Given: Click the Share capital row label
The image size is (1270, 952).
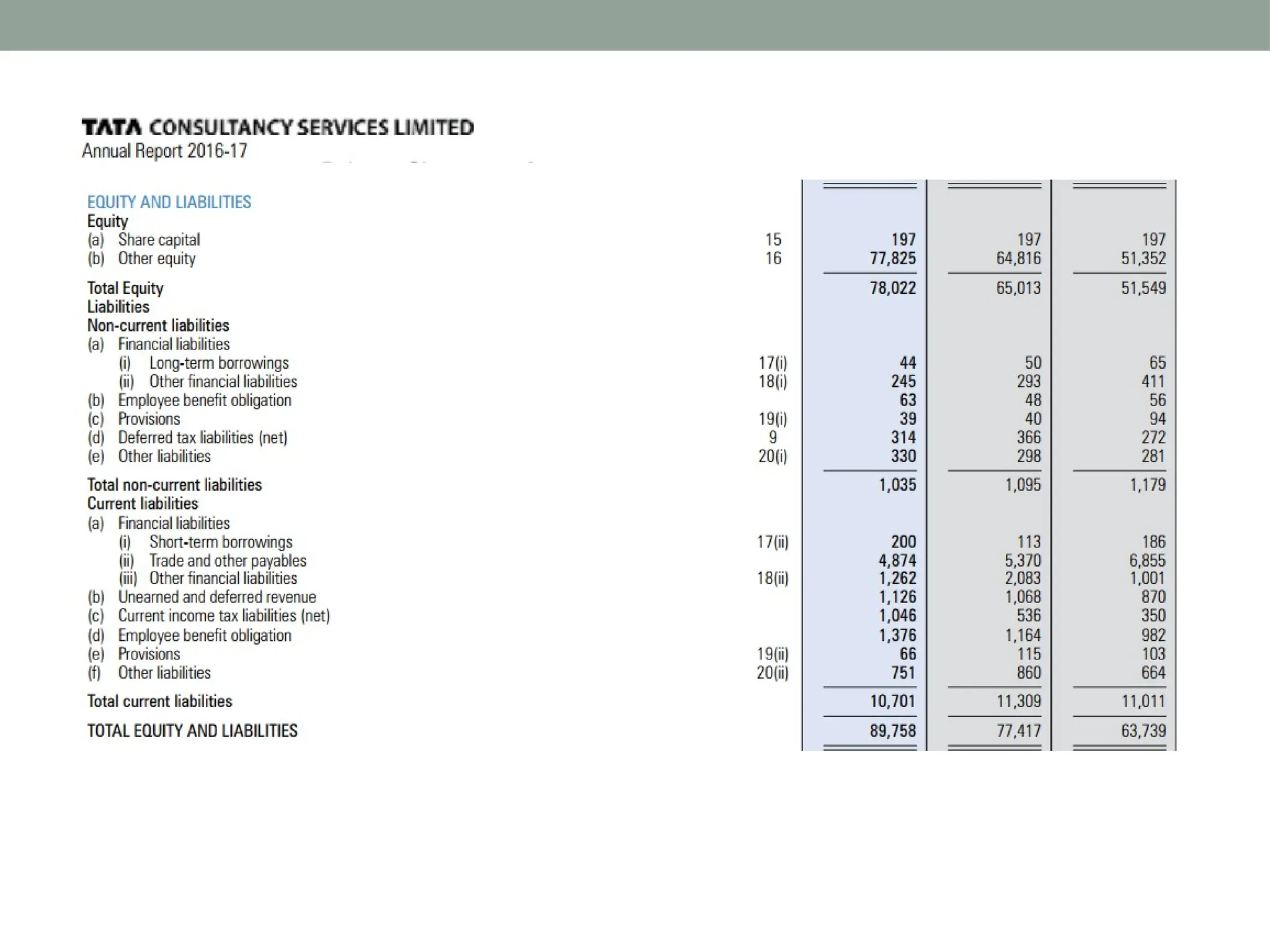Looking at the screenshot, I should (159, 240).
